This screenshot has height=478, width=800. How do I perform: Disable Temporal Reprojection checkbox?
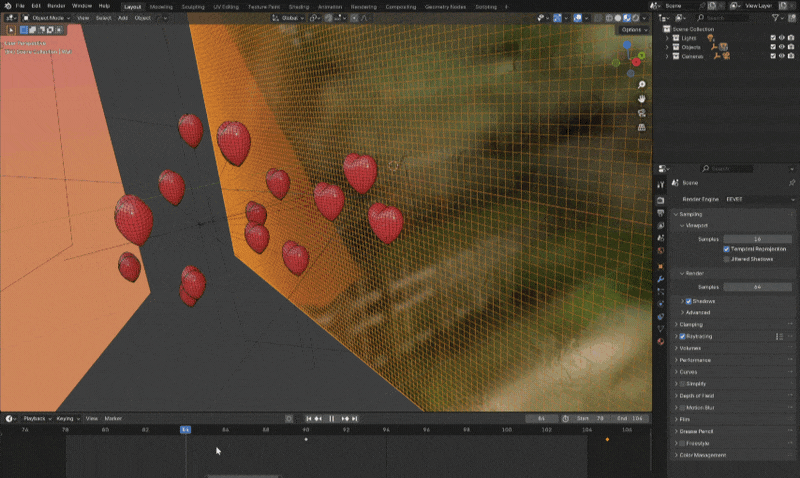click(726, 249)
